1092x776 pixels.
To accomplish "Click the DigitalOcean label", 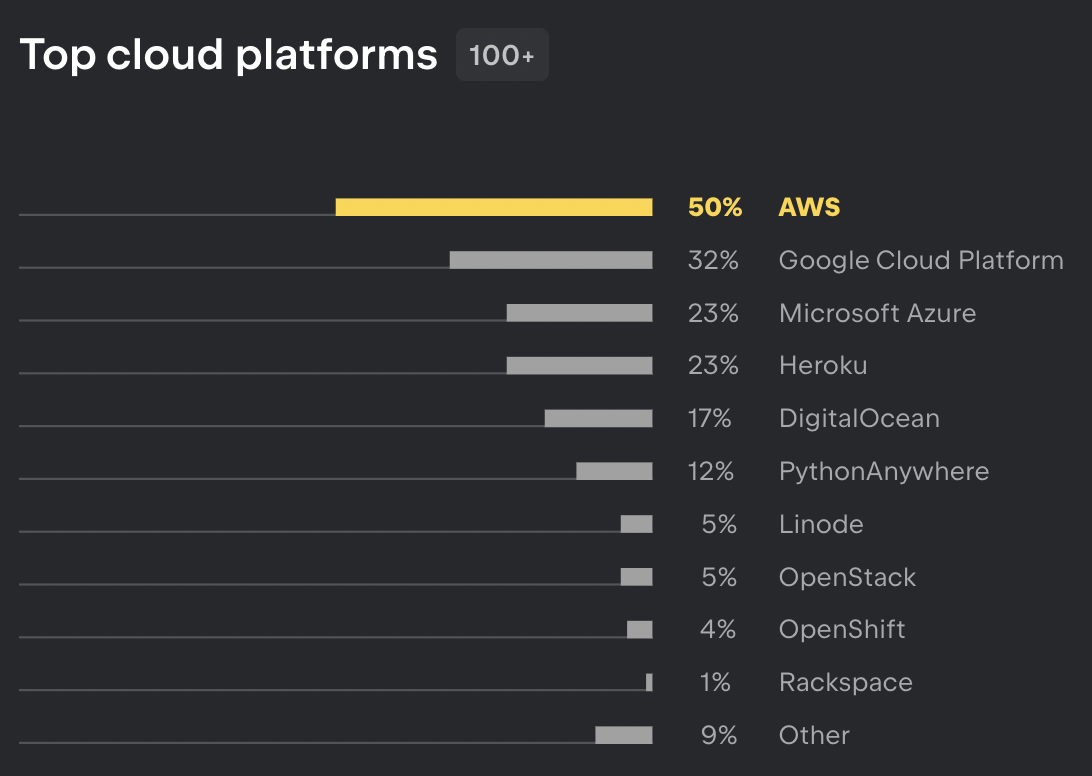I will (x=859, y=418).
